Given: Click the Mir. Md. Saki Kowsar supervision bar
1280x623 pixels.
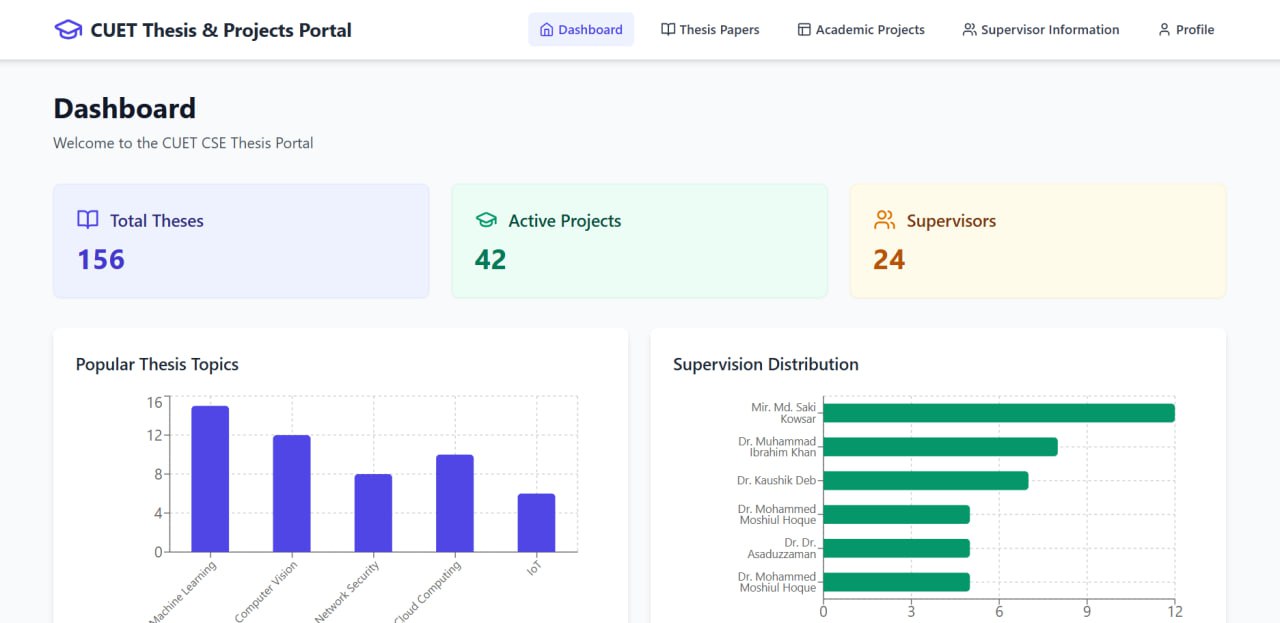Looking at the screenshot, I should (998, 413).
